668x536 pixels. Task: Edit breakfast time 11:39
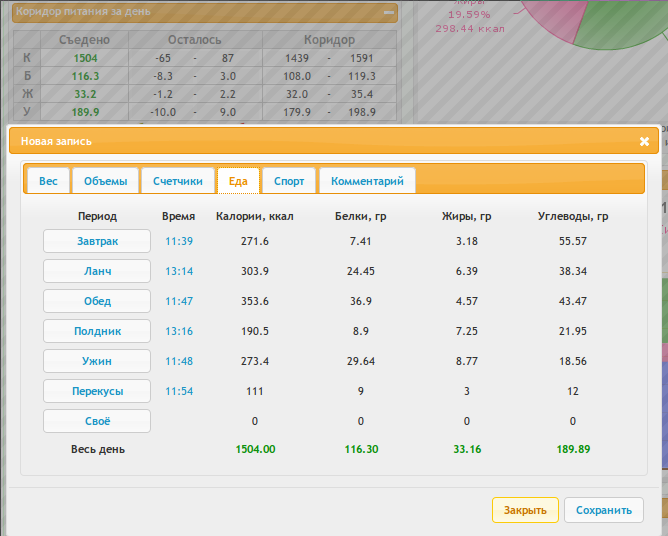coord(179,241)
